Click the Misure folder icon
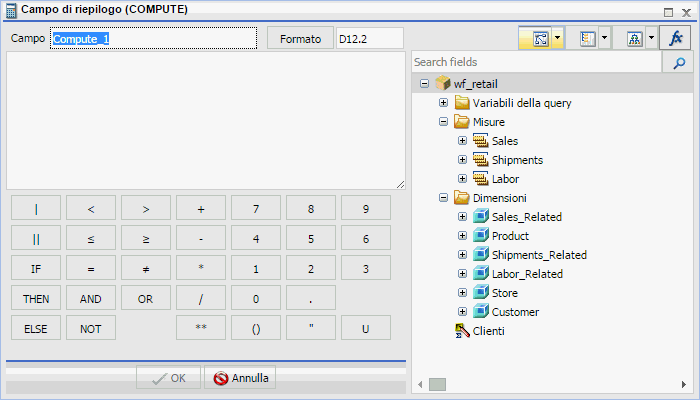The width and height of the screenshot is (700, 400). (x=462, y=121)
